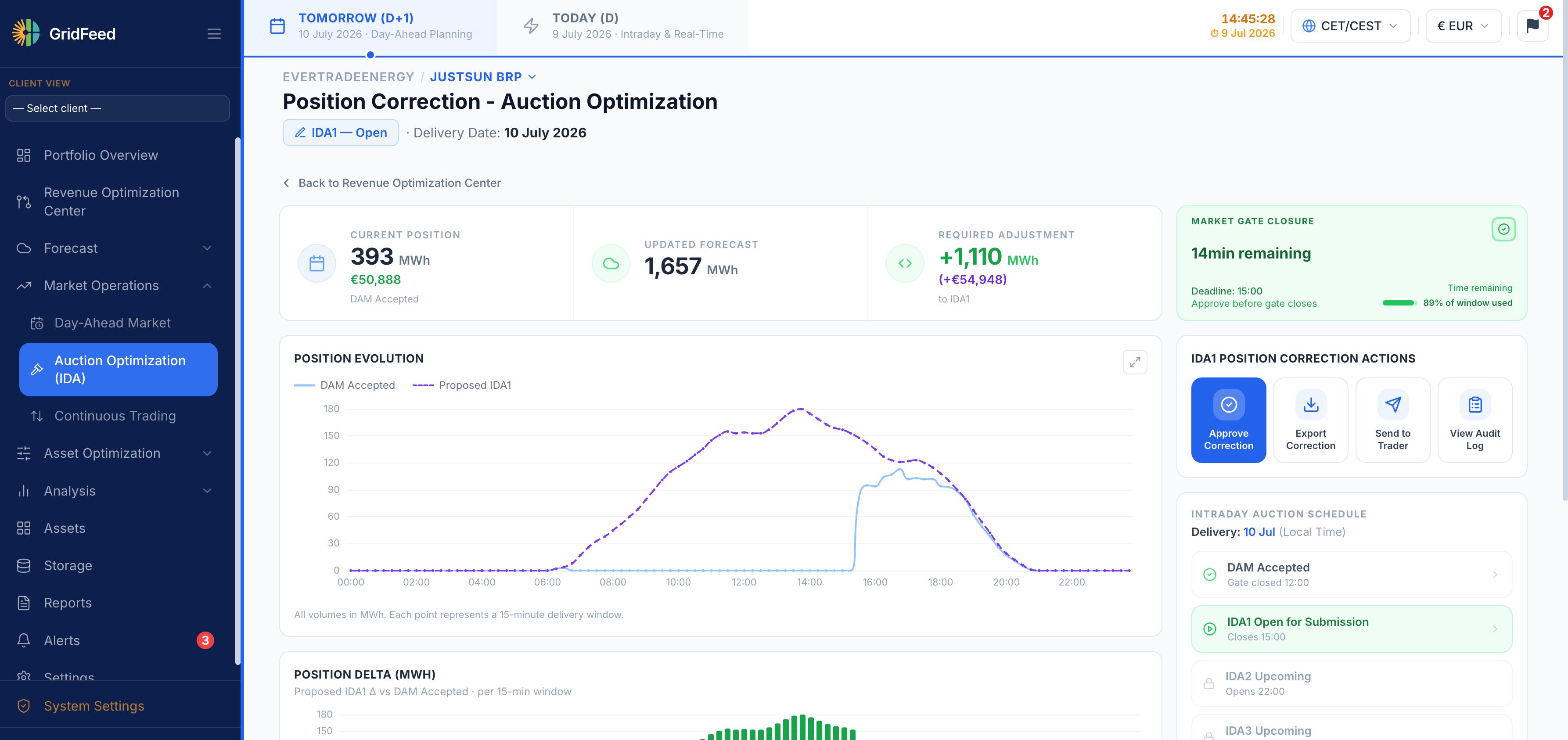Select Auction Optimization (IDA) sidebar item

pos(118,370)
